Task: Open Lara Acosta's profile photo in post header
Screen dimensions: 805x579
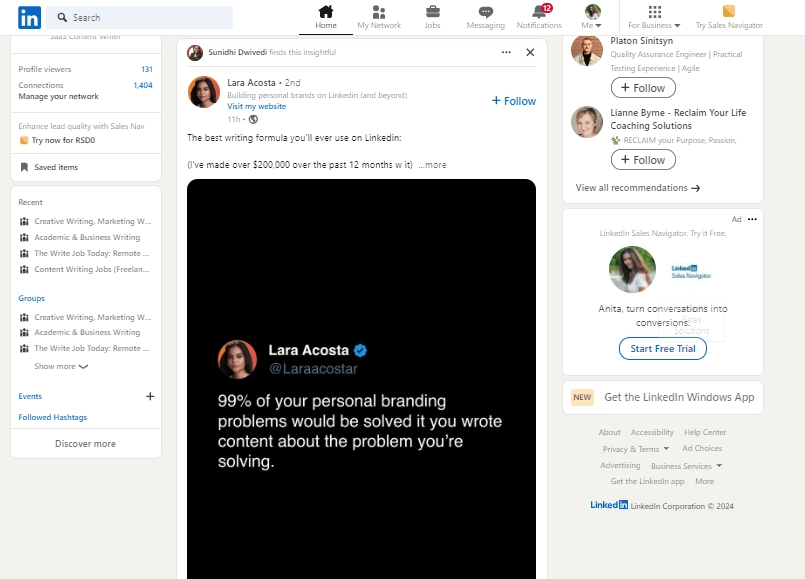Action: tap(204, 92)
